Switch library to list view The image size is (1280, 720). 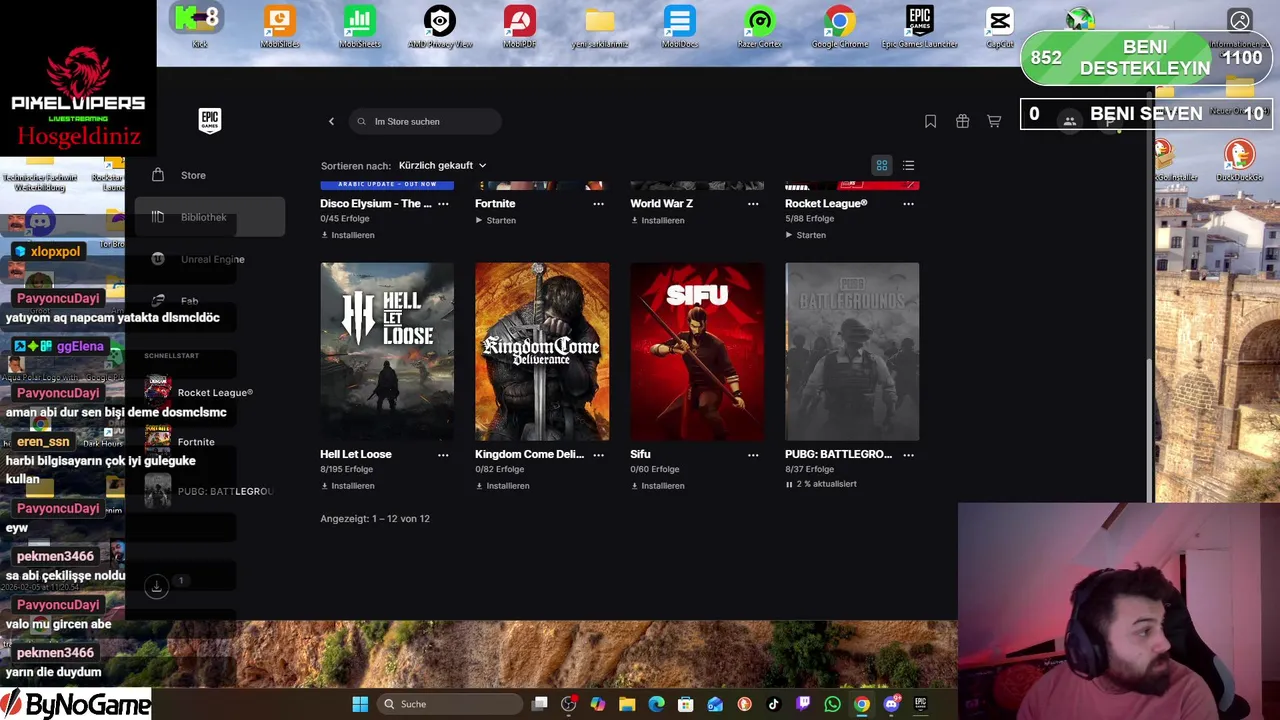tap(908, 165)
